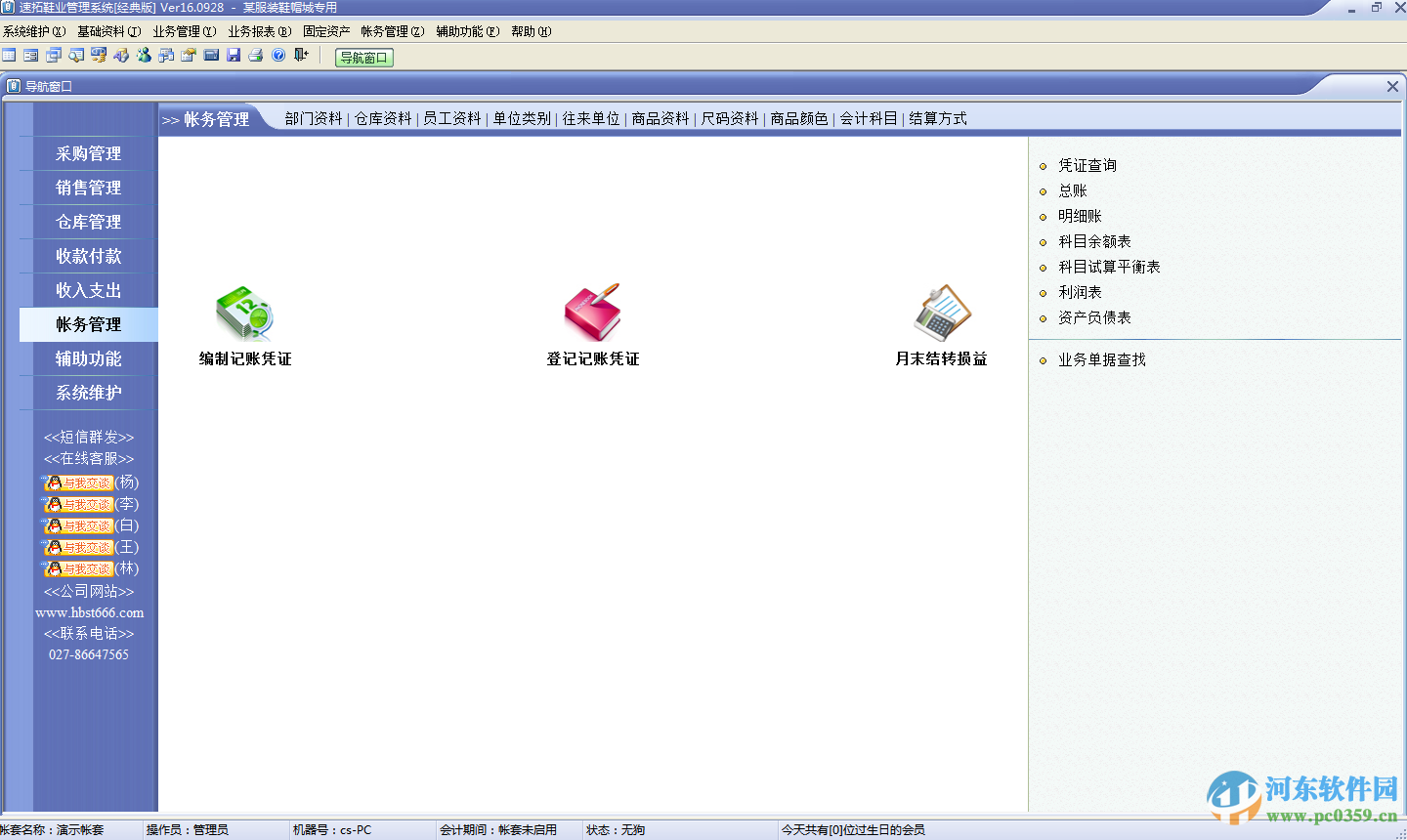1407x840 pixels.
Task: Open 明细账 report in right panel
Action: pos(1080,216)
